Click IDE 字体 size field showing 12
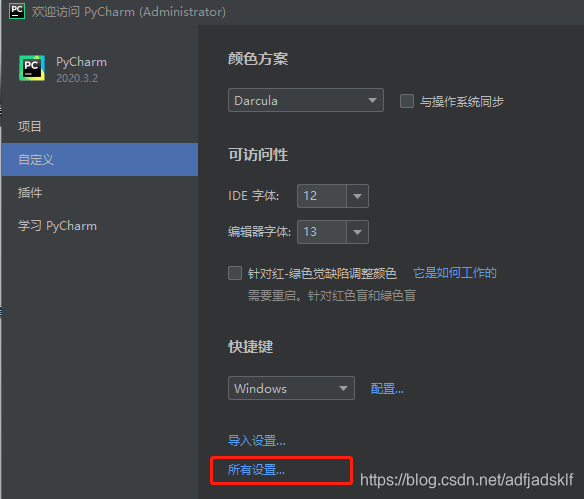Viewport: 584px width, 499px height. tap(322, 196)
